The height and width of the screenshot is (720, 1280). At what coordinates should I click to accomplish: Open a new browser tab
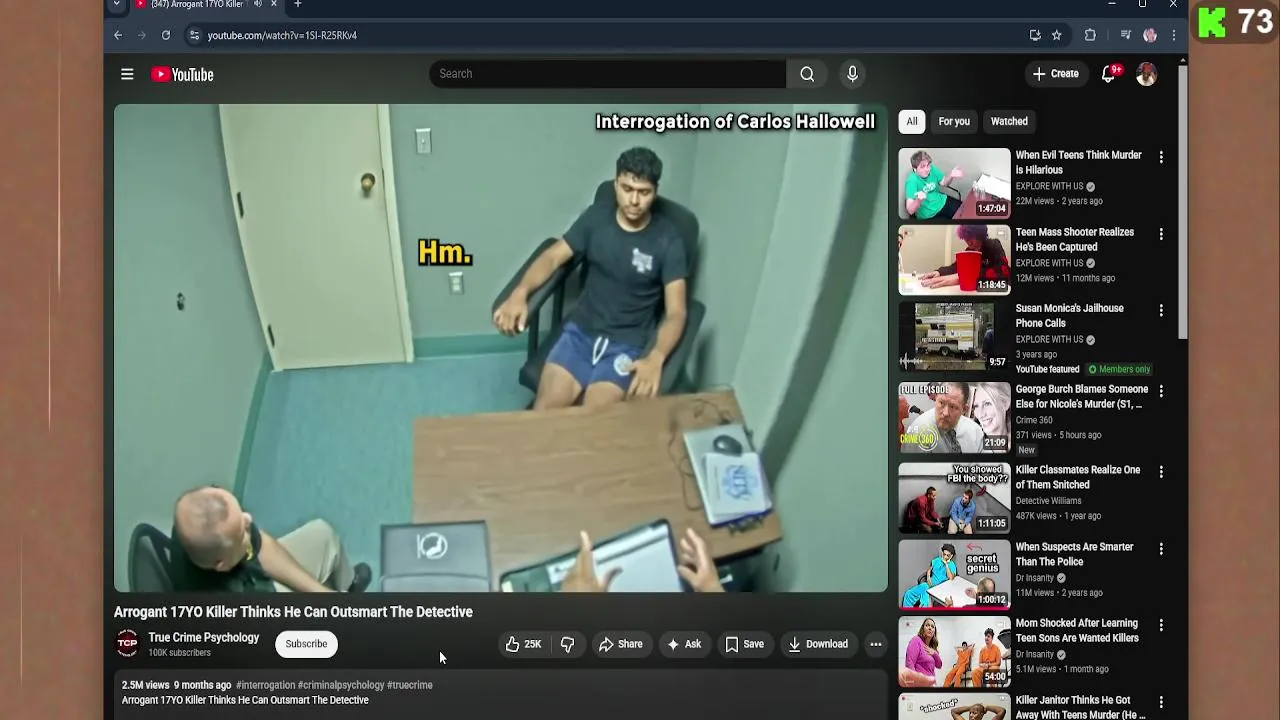pos(297,5)
